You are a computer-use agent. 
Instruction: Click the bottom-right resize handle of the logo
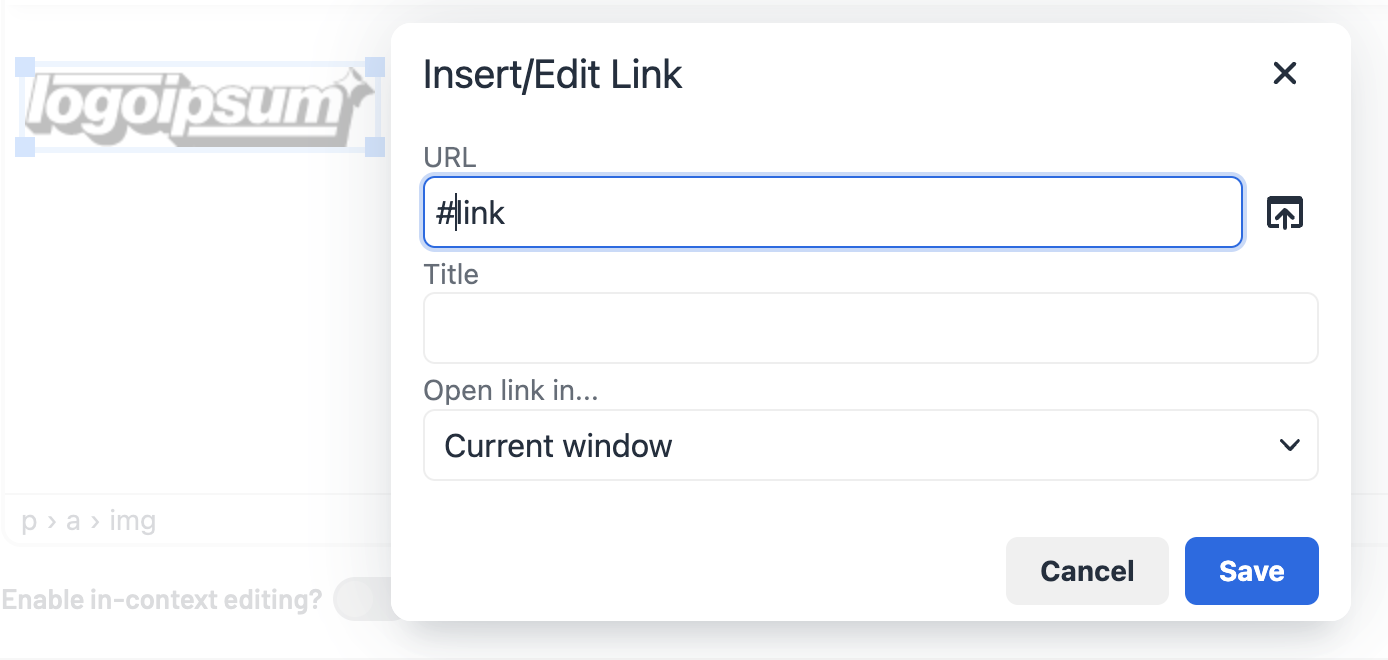pos(374,147)
